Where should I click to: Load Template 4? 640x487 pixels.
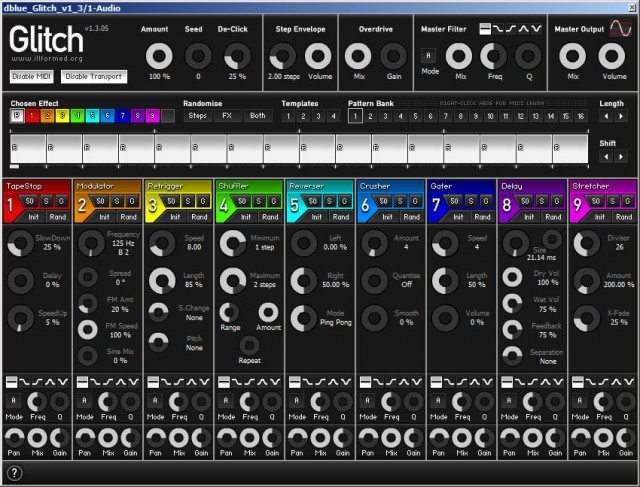[x=333, y=116]
